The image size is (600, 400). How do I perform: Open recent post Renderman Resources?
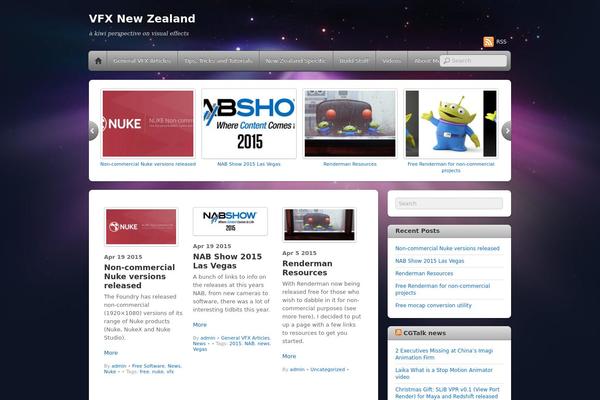pyautogui.click(x=424, y=274)
